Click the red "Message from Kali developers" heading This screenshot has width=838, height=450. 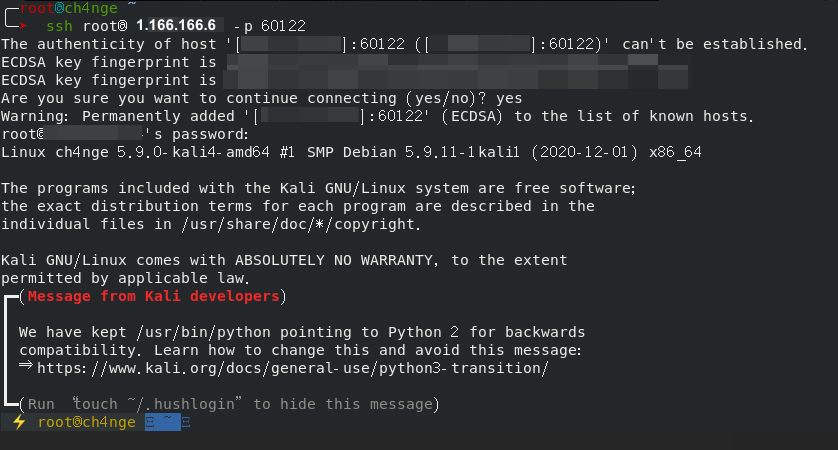pos(153,296)
